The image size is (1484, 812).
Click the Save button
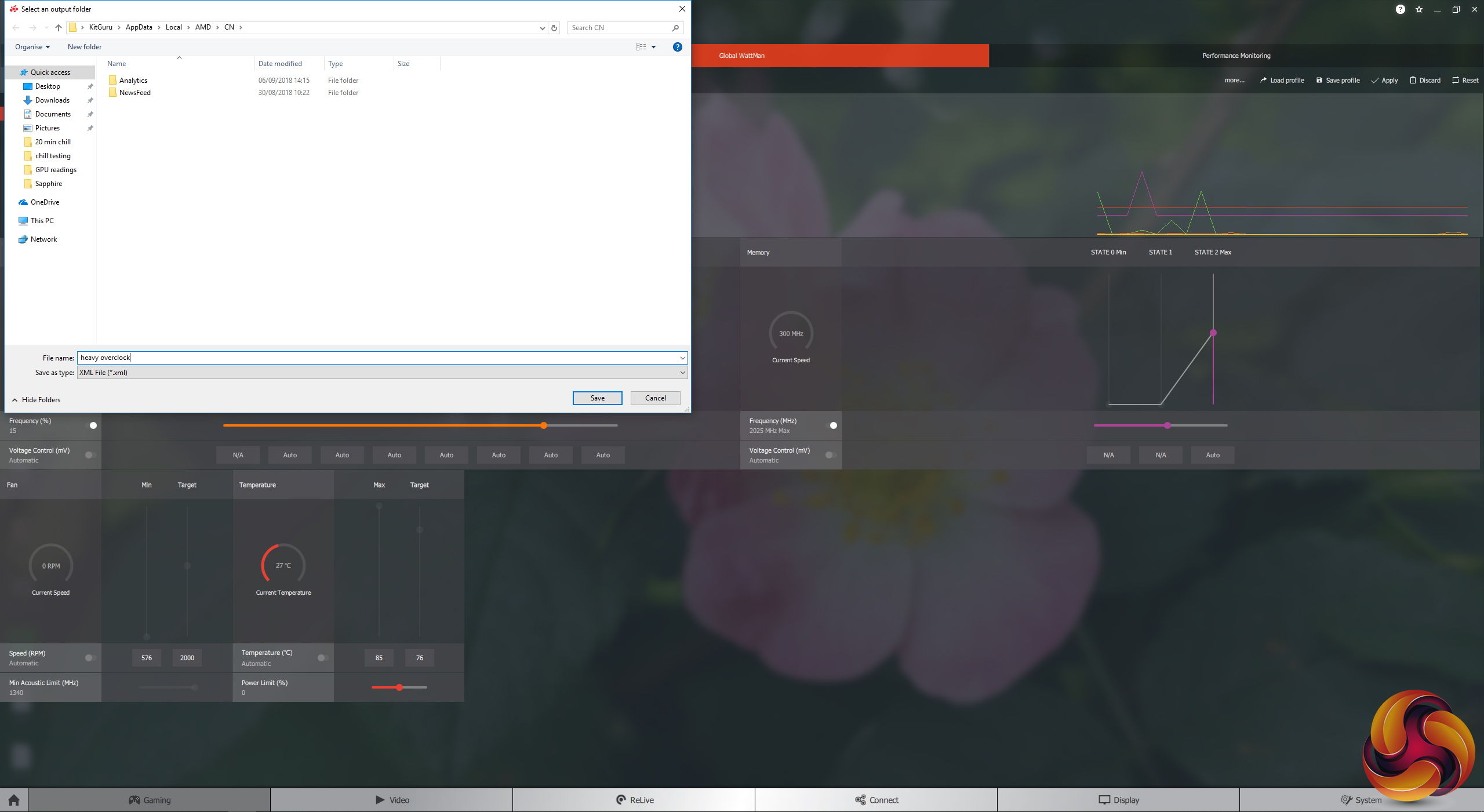(597, 398)
